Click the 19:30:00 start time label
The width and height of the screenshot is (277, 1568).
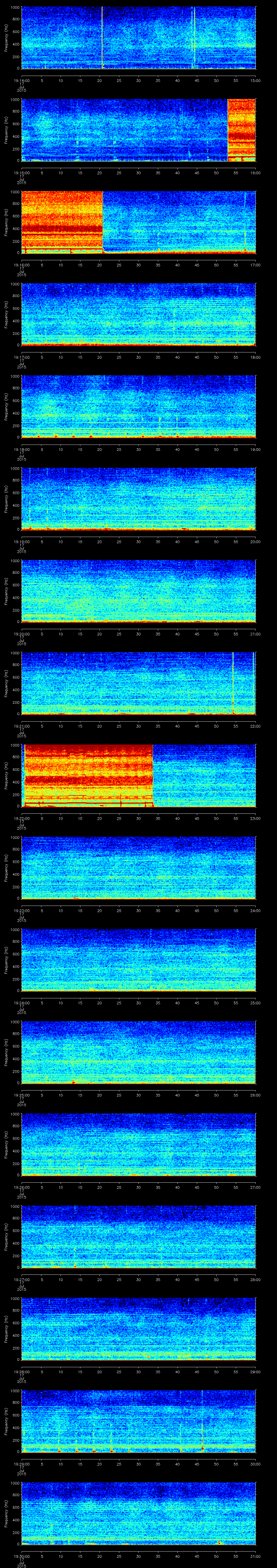coord(21,1556)
